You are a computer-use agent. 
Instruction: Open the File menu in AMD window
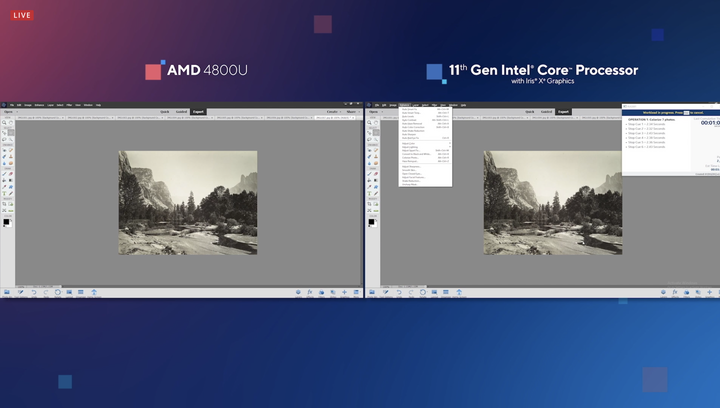[x=12, y=105]
